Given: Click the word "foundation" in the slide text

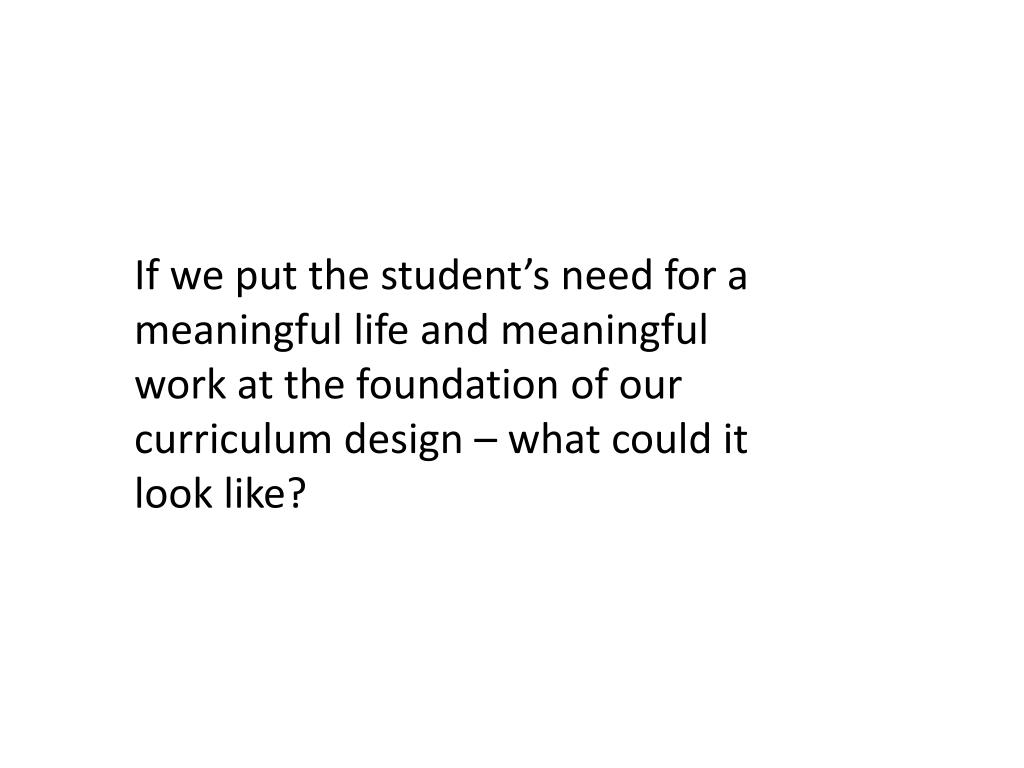Looking at the screenshot, I should [x=457, y=384].
